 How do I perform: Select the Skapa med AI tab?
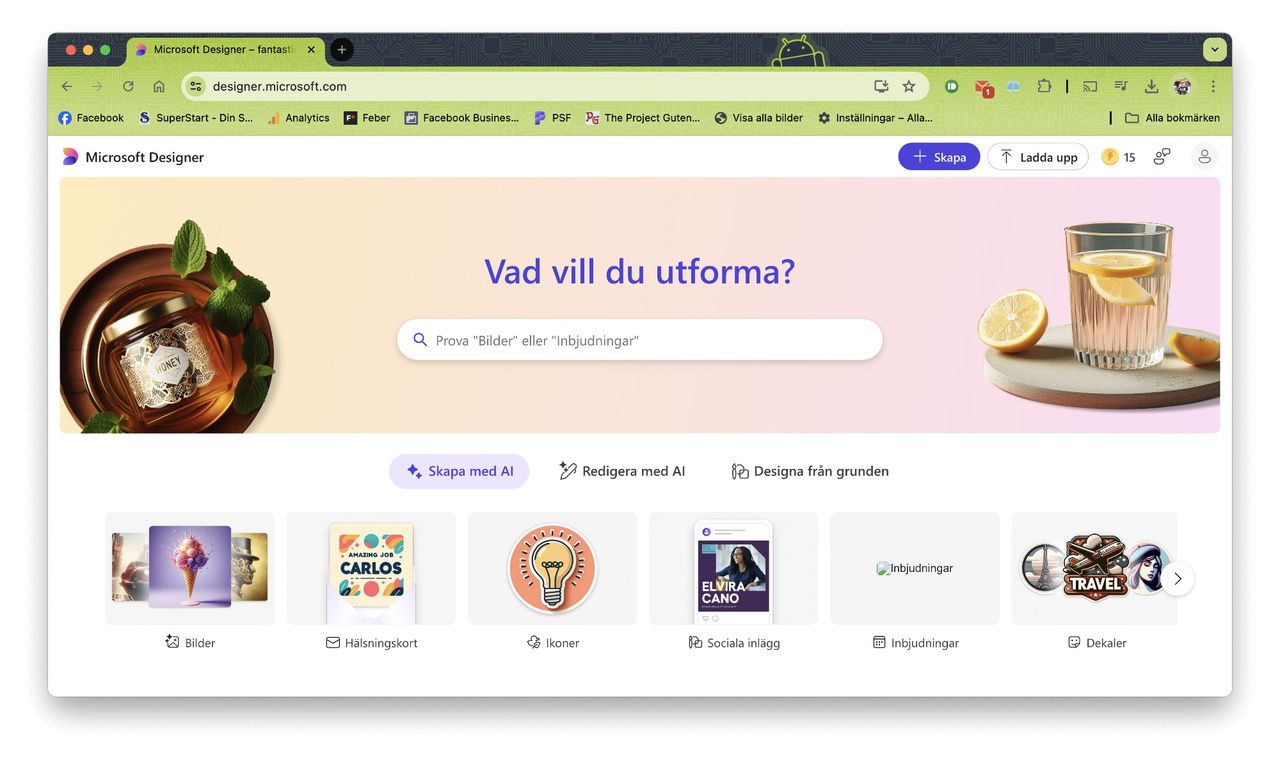459,471
